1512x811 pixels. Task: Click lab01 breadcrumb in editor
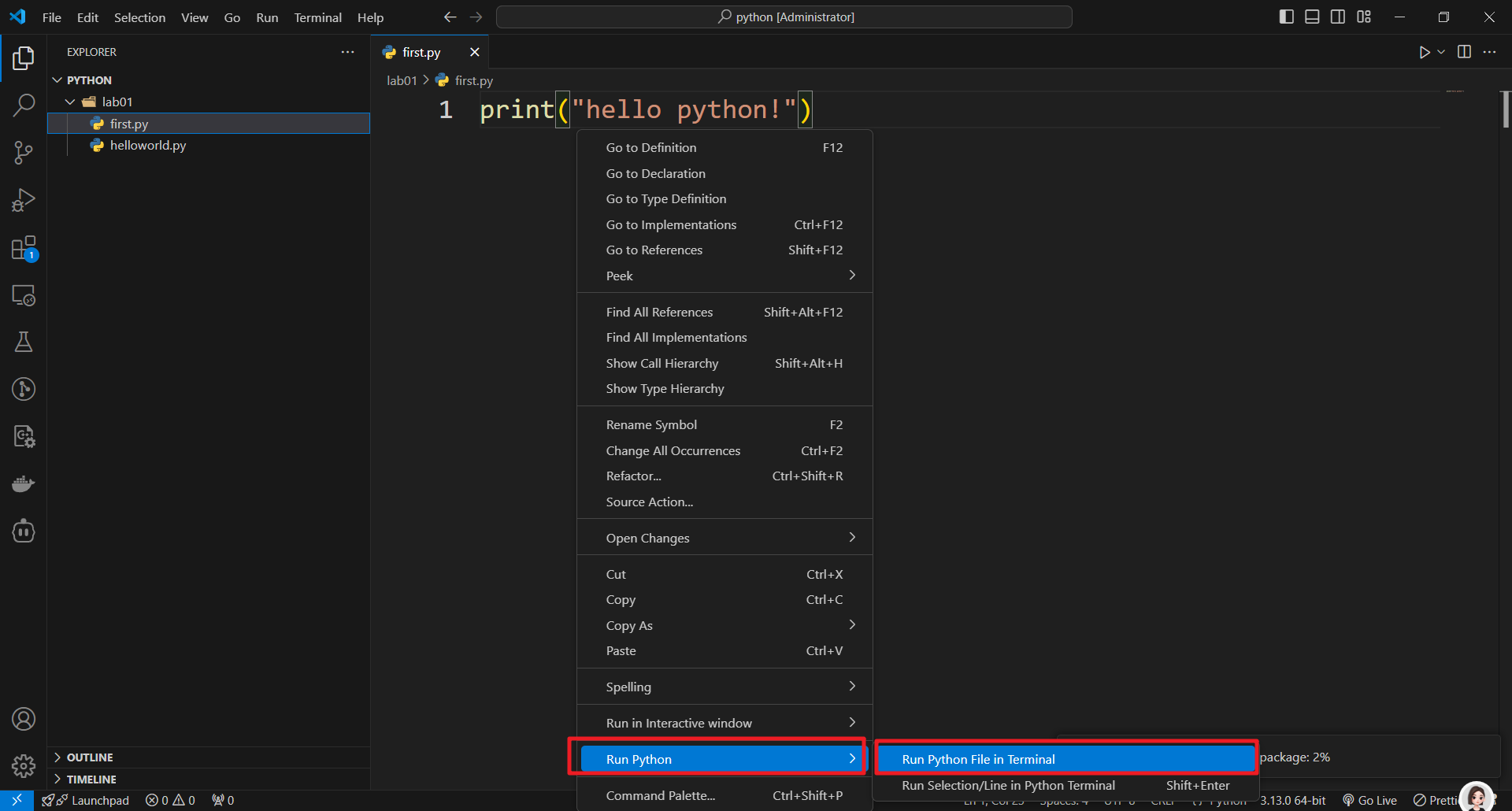coord(402,80)
